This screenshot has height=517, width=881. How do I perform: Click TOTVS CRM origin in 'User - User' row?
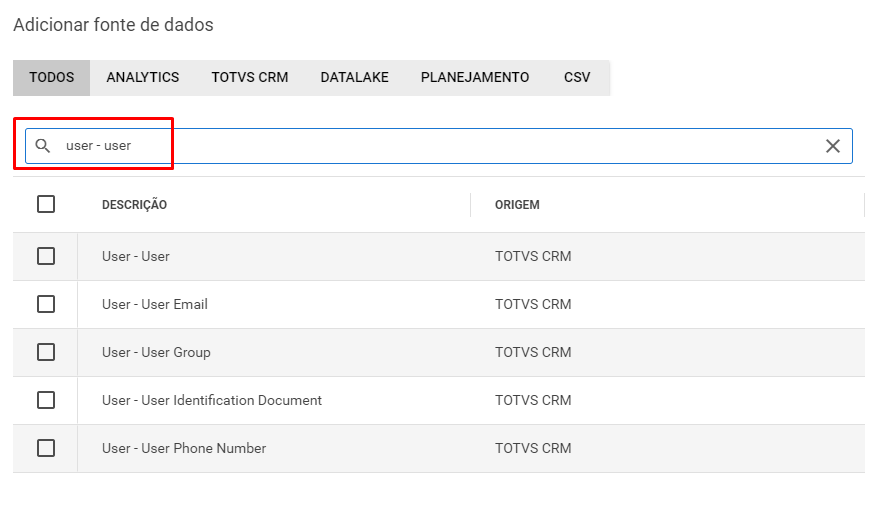pyautogui.click(x=533, y=256)
